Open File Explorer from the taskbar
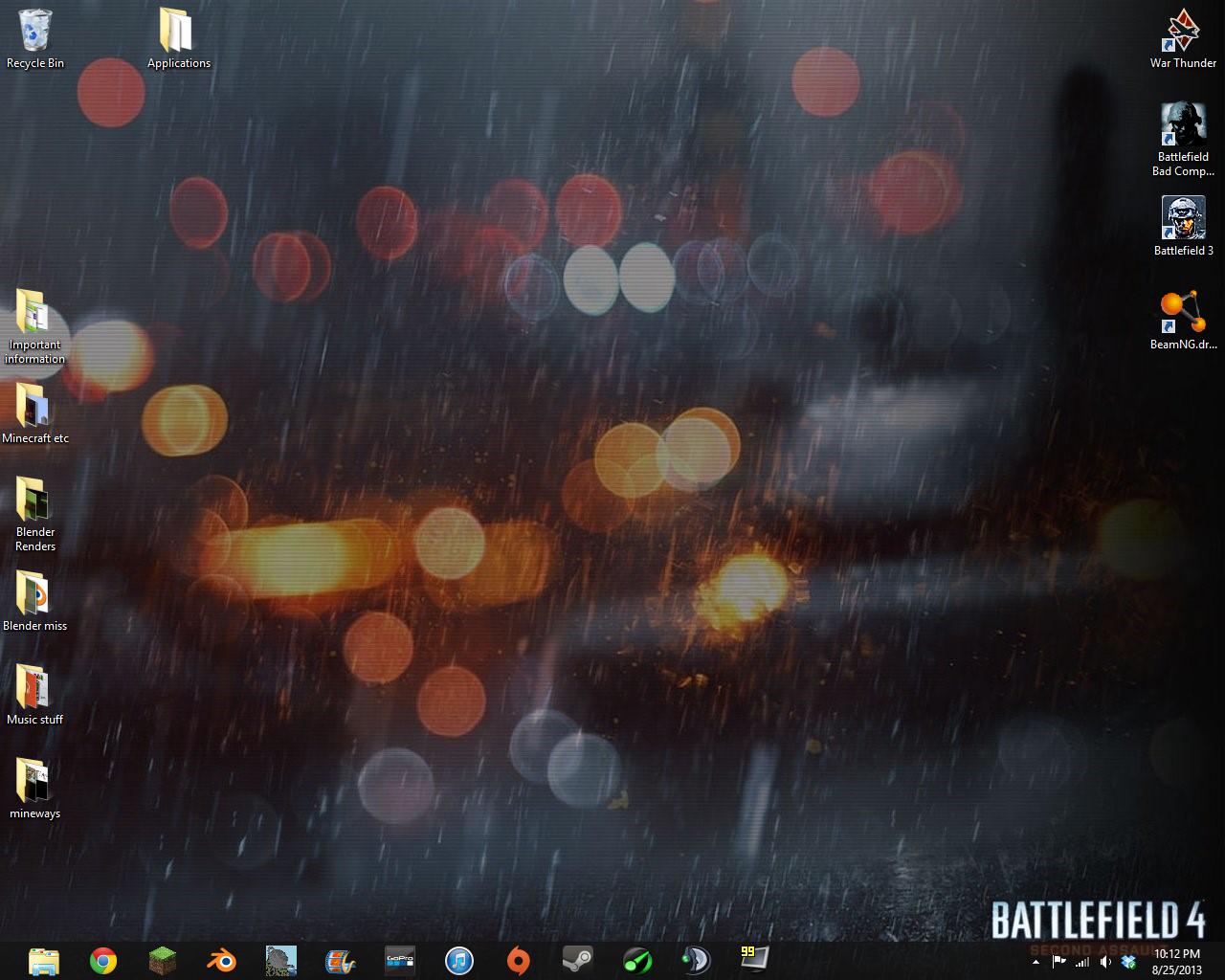 click(x=44, y=960)
